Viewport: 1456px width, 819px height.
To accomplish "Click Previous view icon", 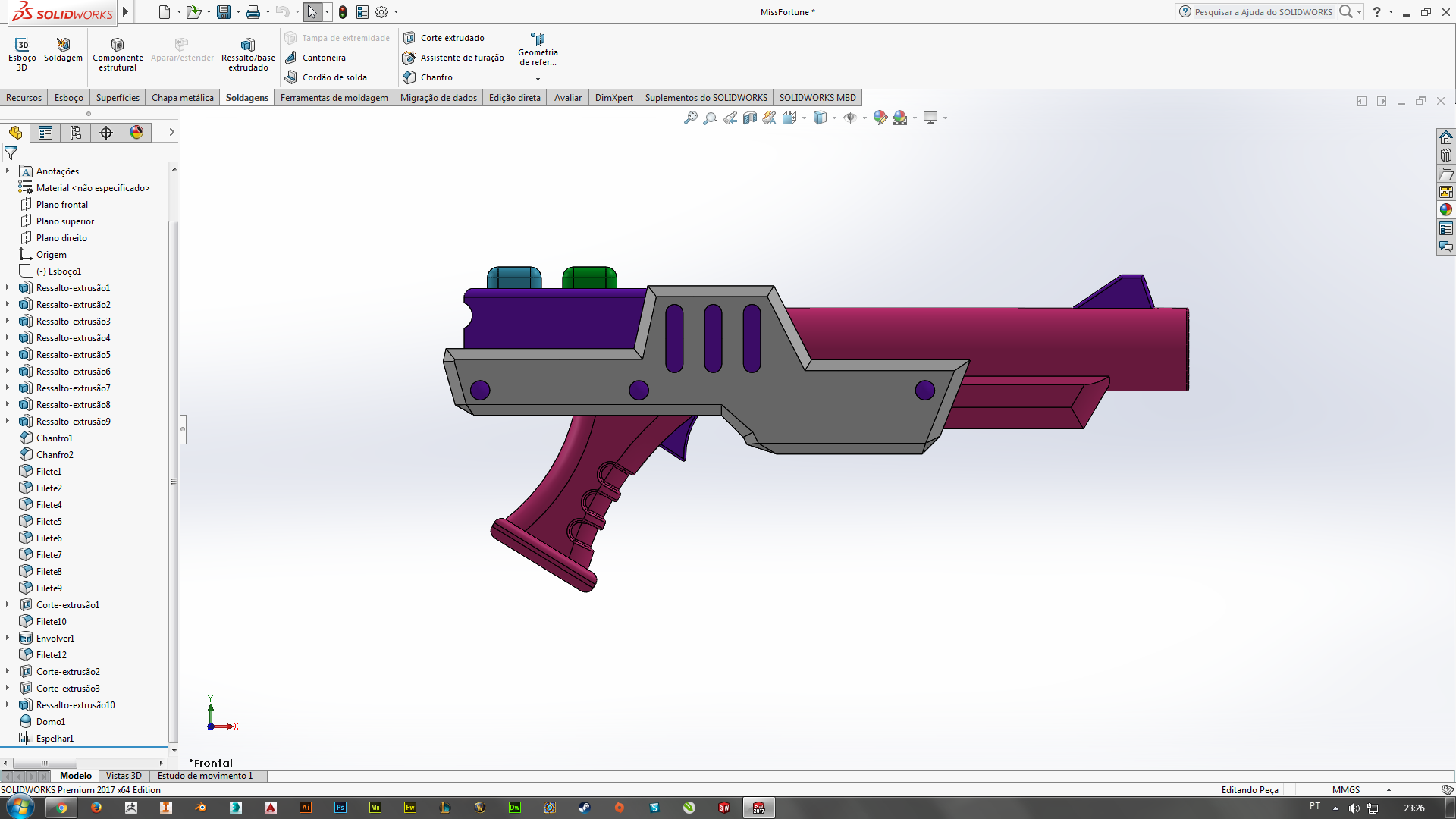I will [730, 118].
